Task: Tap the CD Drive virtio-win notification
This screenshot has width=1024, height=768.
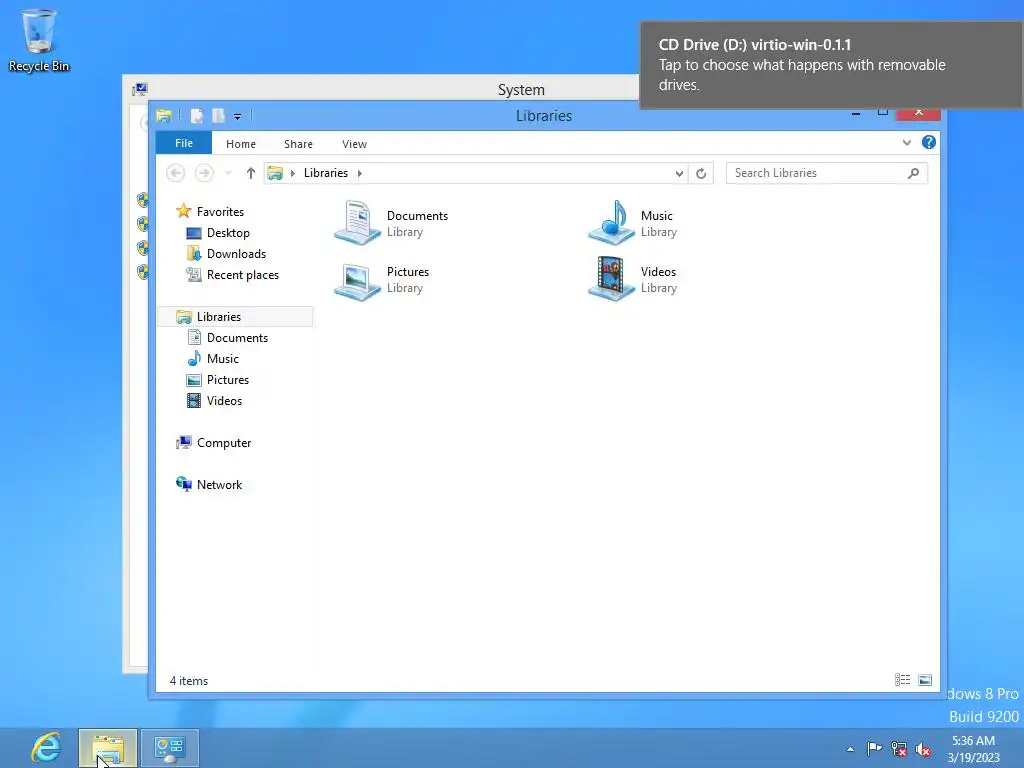Action: (x=831, y=65)
